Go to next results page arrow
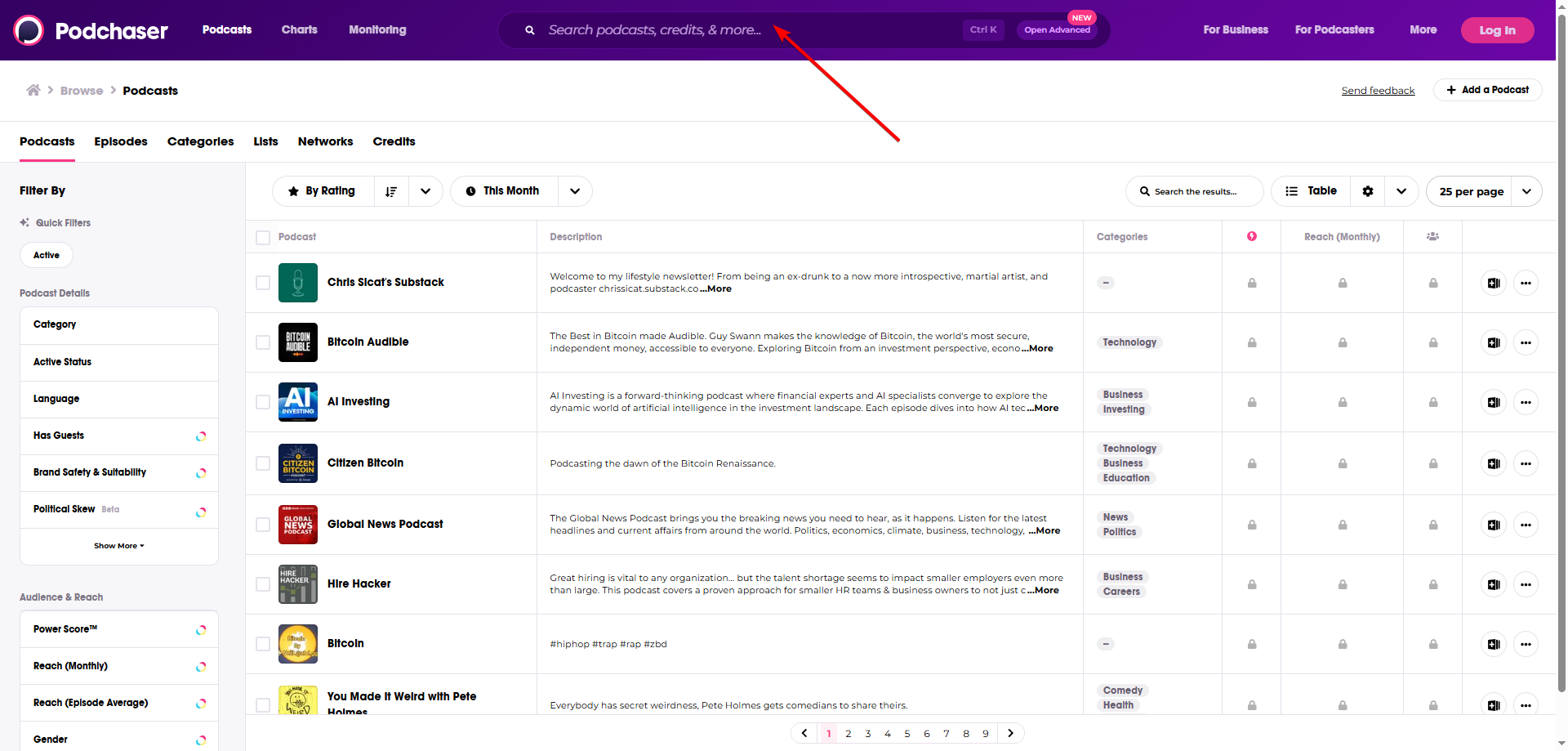 [1010, 733]
